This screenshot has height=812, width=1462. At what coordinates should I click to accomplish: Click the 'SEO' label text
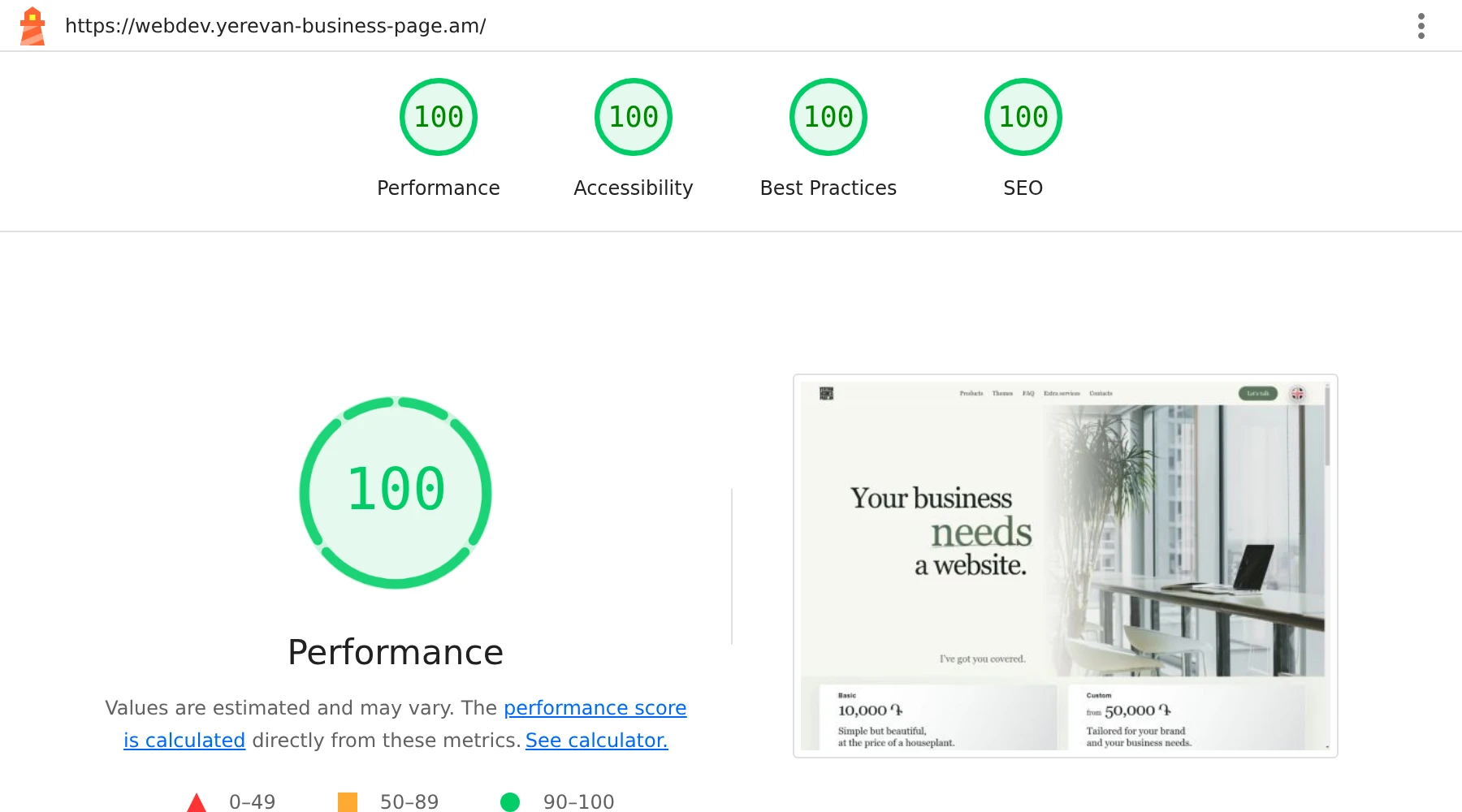1023,188
